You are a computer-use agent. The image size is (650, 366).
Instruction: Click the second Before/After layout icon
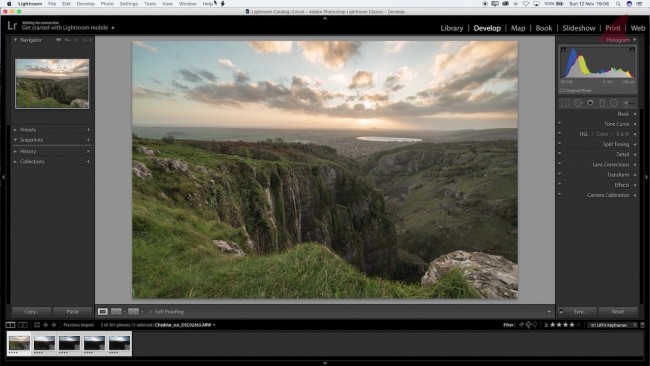coord(133,312)
